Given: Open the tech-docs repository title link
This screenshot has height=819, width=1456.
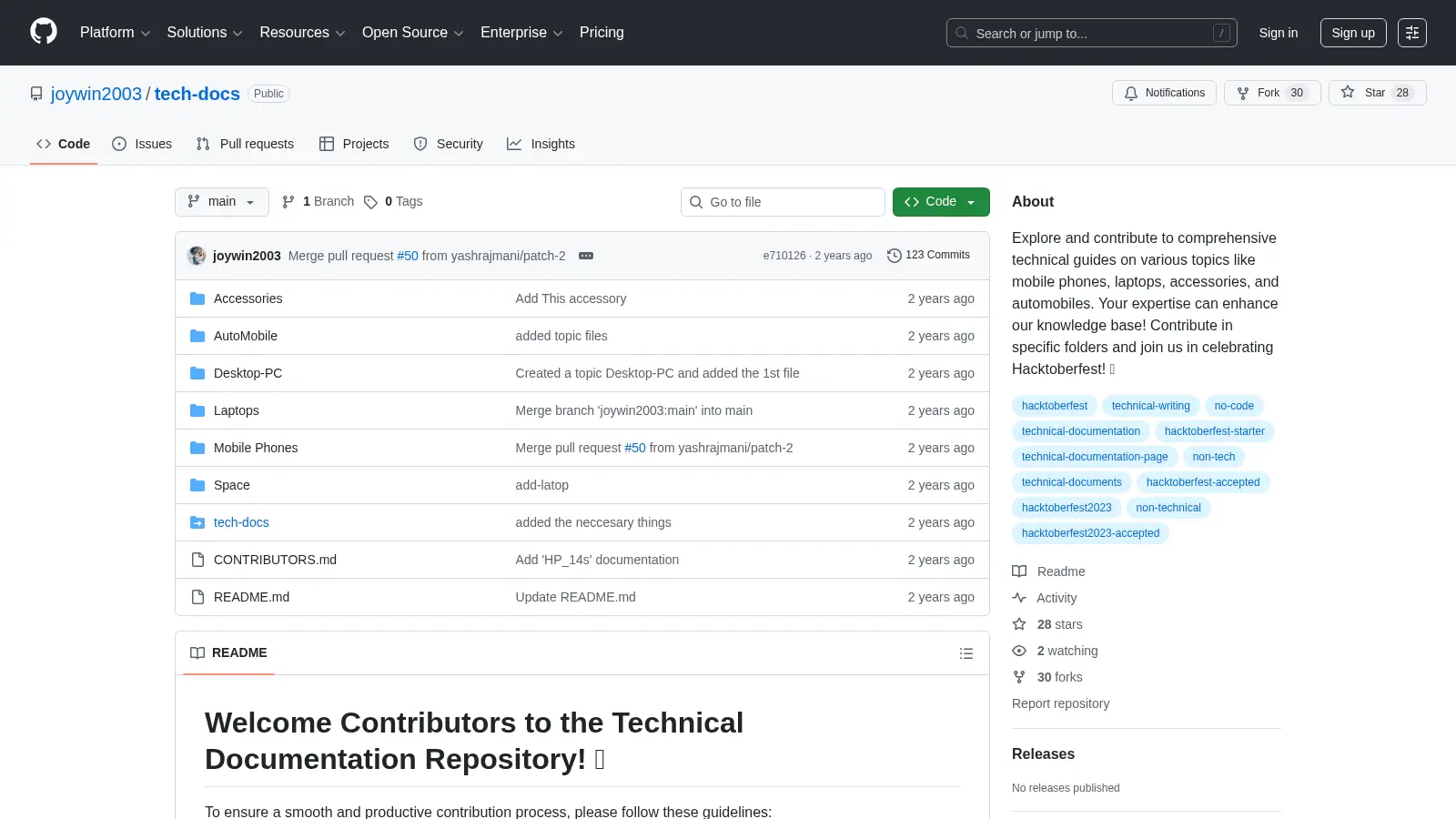Looking at the screenshot, I should coord(197,94).
